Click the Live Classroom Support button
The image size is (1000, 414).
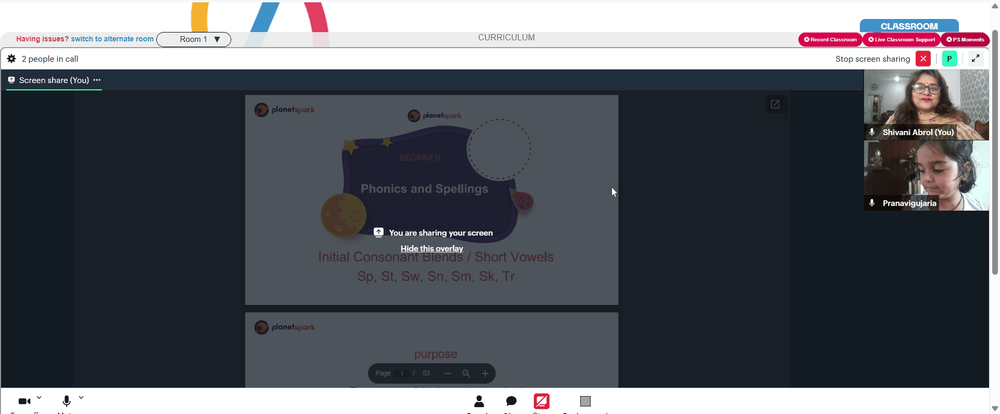click(902, 40)
